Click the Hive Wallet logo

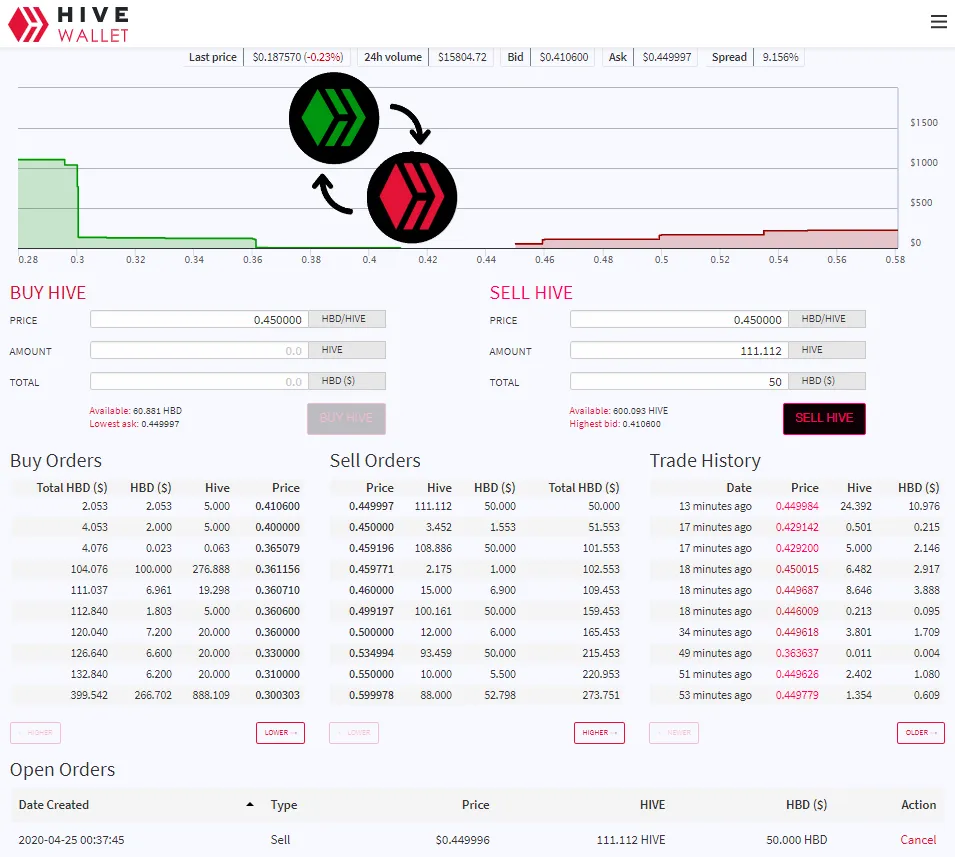[x=68, y=24]
